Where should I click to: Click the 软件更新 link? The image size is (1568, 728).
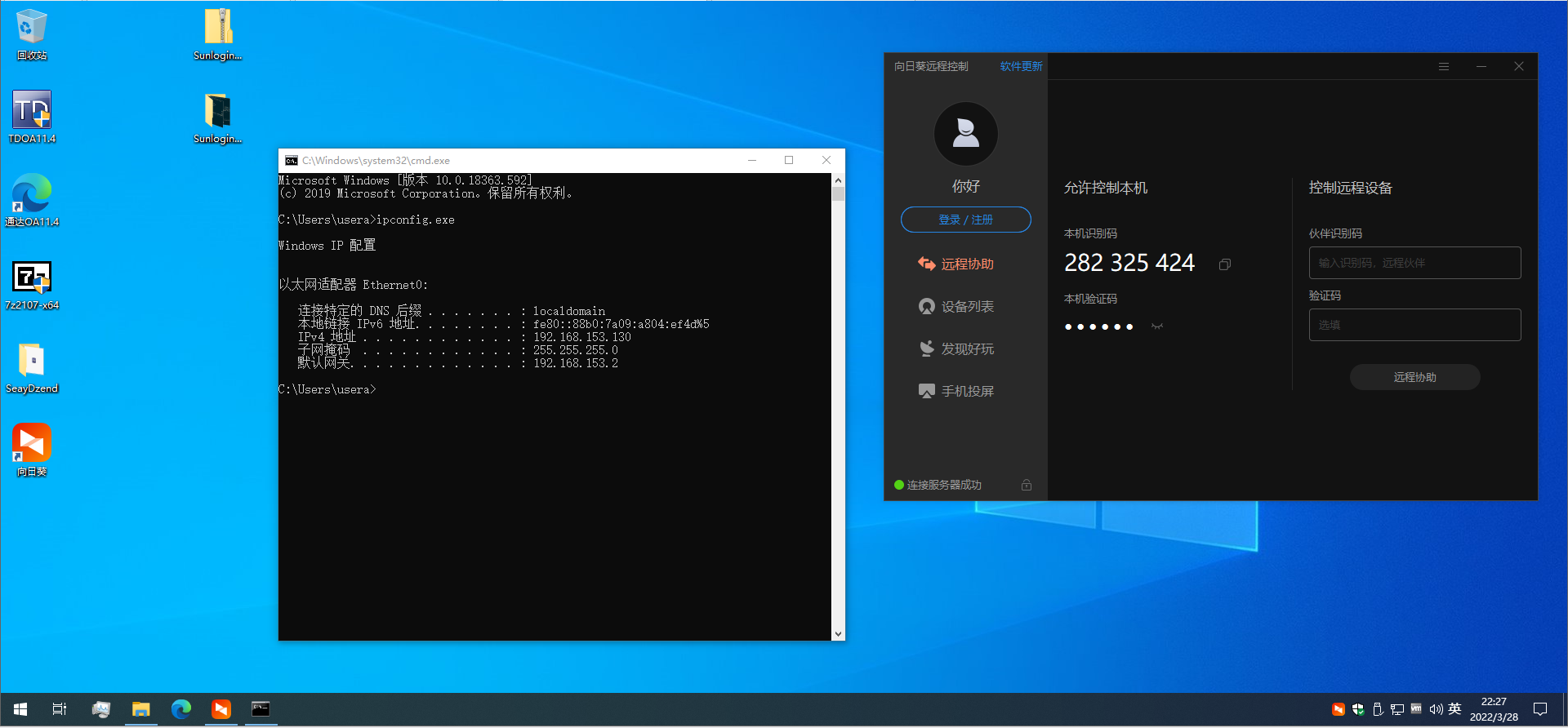1022,66
